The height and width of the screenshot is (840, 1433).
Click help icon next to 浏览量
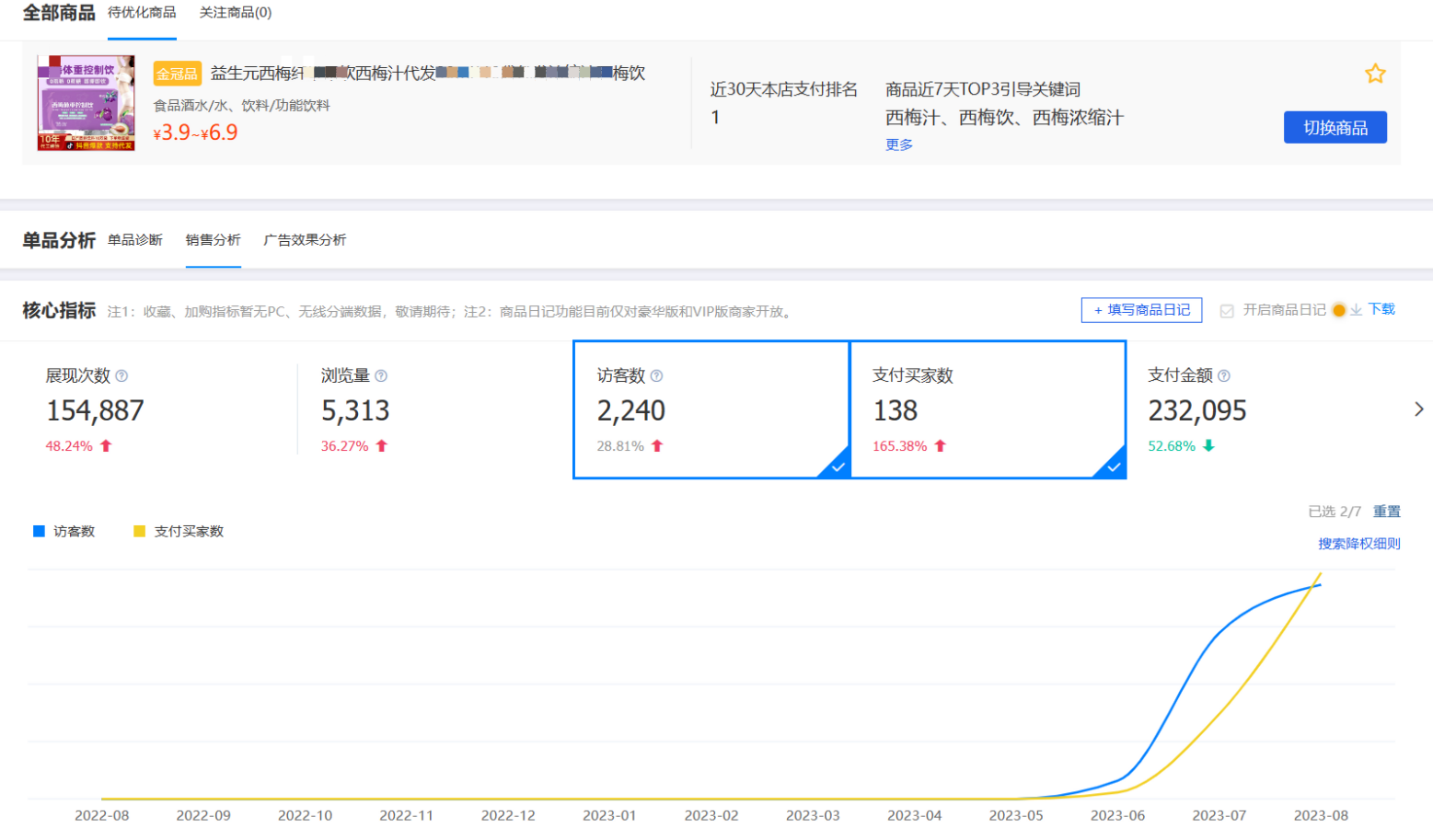point(381,376)
